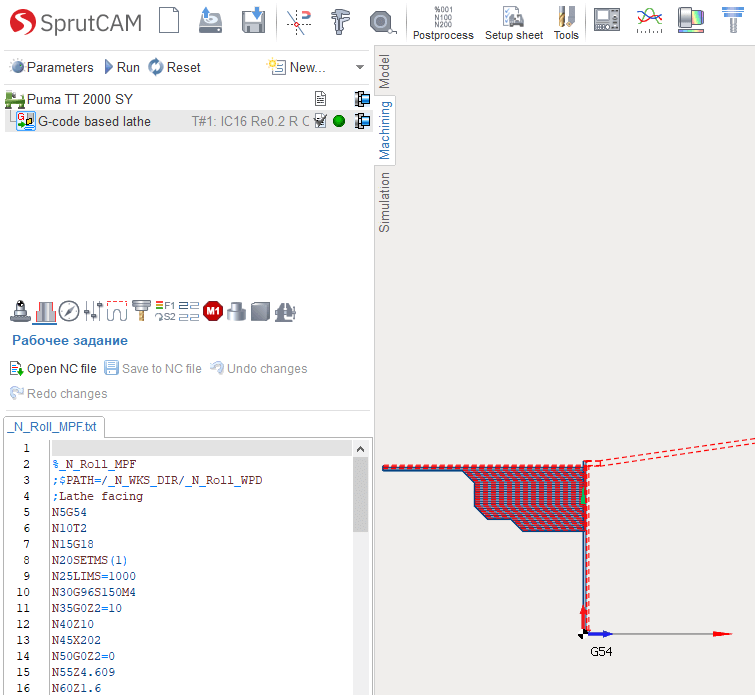Click code line N55Z4.609
The height and width of the screenshot is (695, 755).
coord(83,672)
